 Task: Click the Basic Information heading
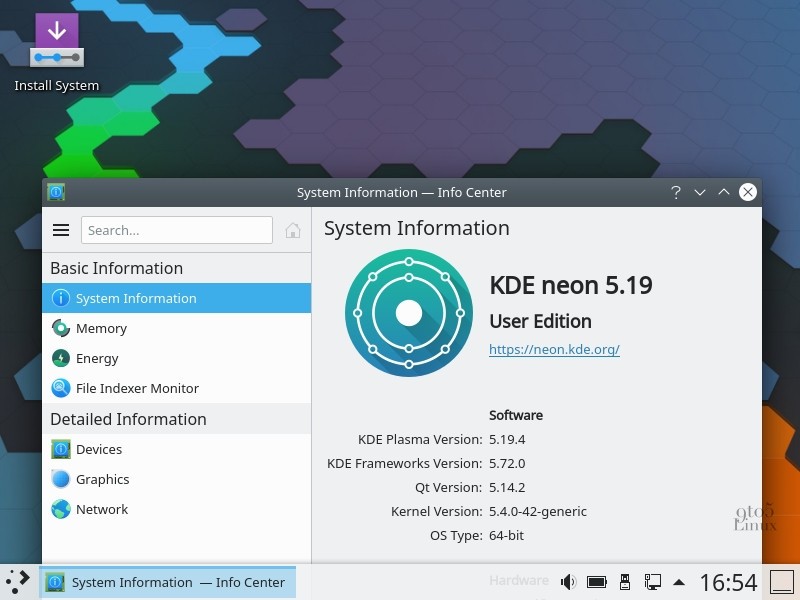pyautogui.click(x=116, y=268)
